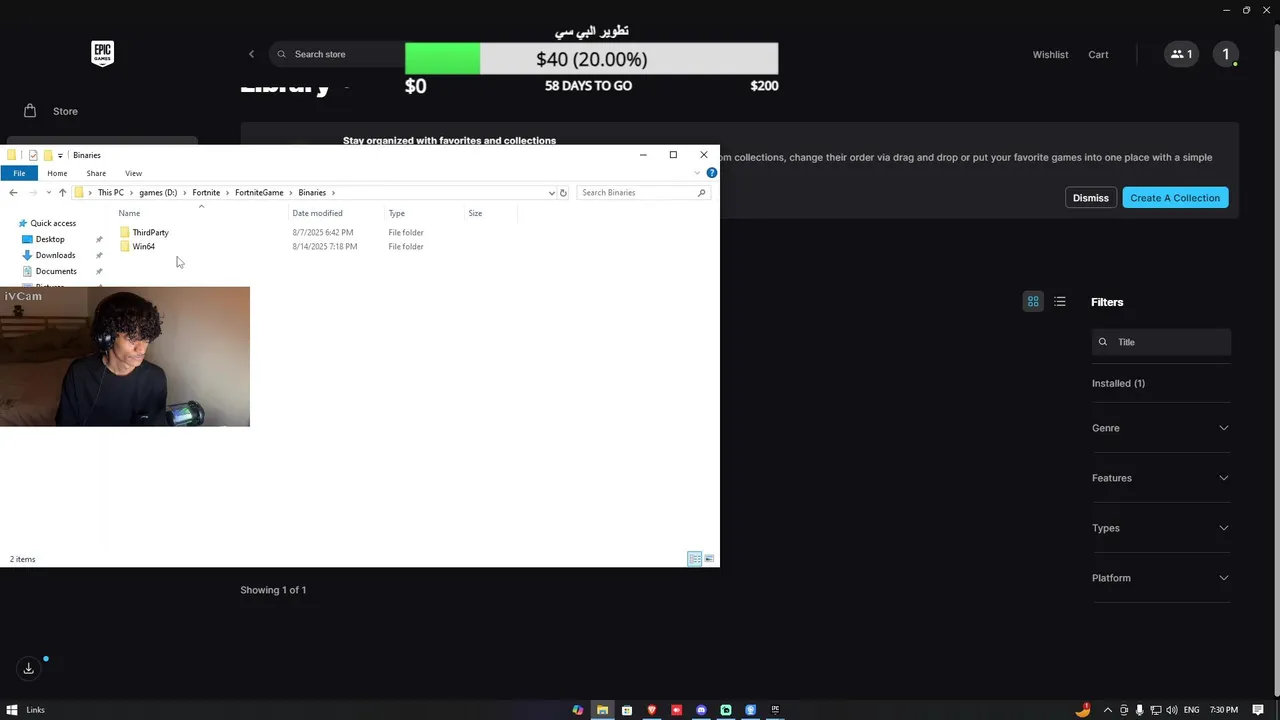Expand the Genre filter
The height and width of the screenshot is (720, 1280).
coord(1160,428)
